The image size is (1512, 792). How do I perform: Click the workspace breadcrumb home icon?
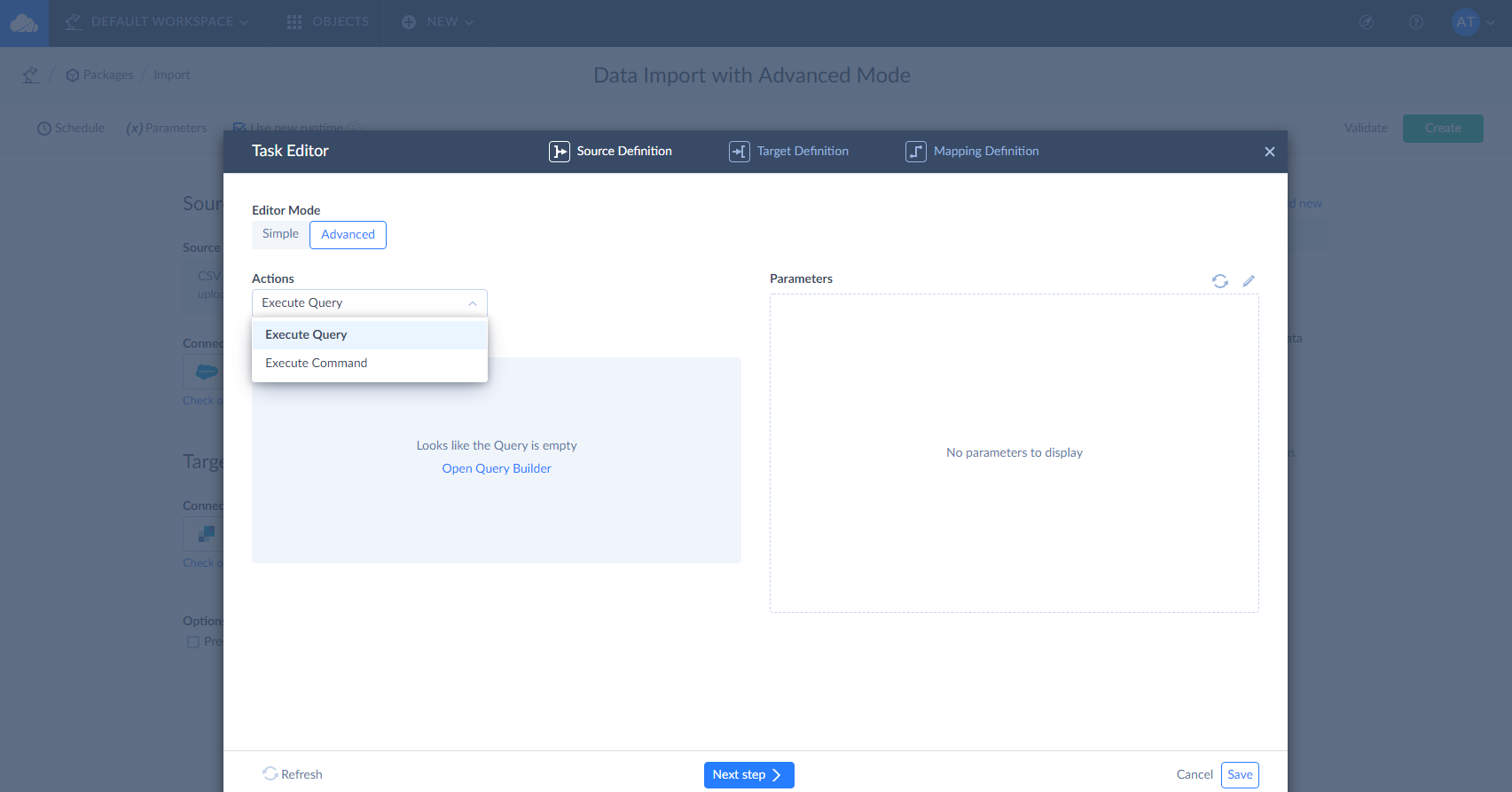[31, 75]
